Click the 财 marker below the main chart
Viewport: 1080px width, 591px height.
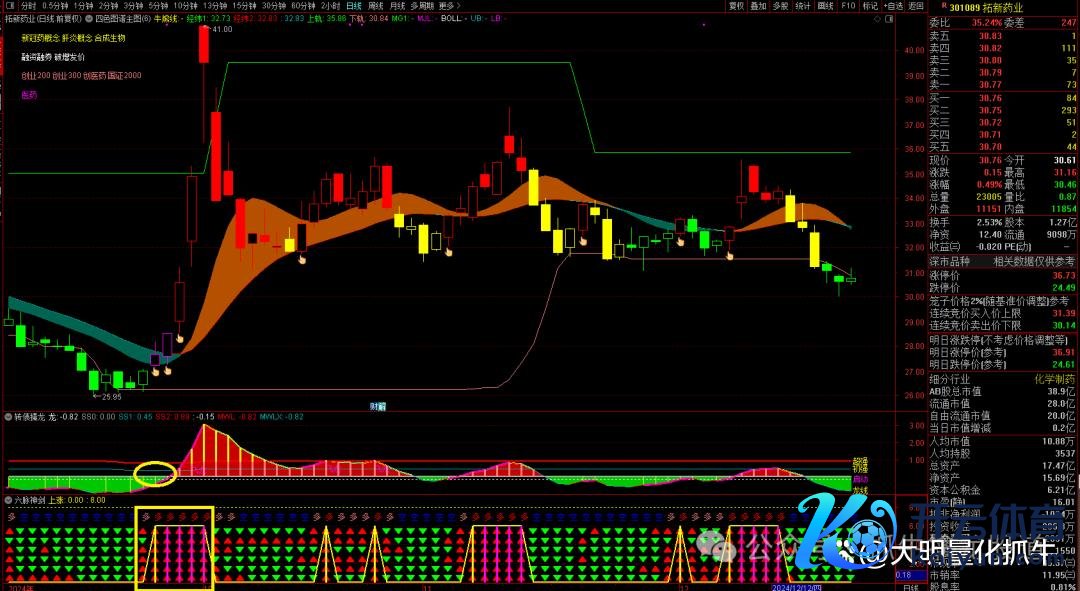pos(377,406)
